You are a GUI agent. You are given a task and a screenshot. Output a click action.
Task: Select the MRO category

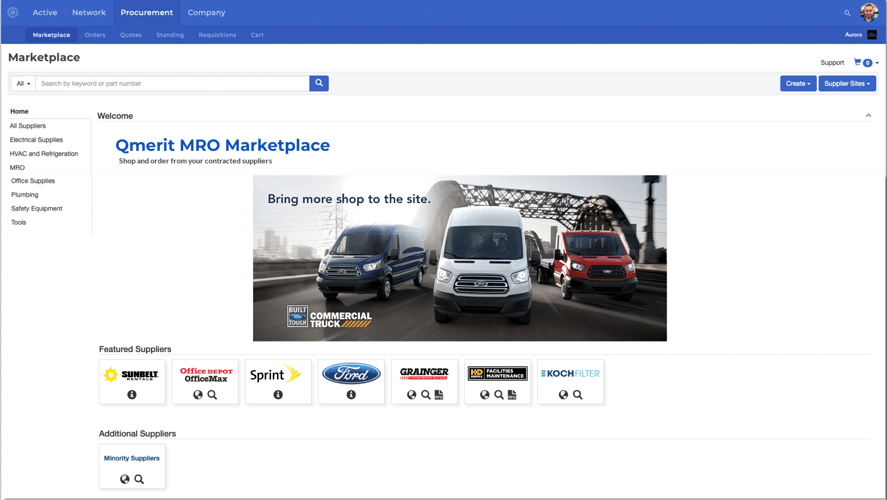(x=17, y=167)
